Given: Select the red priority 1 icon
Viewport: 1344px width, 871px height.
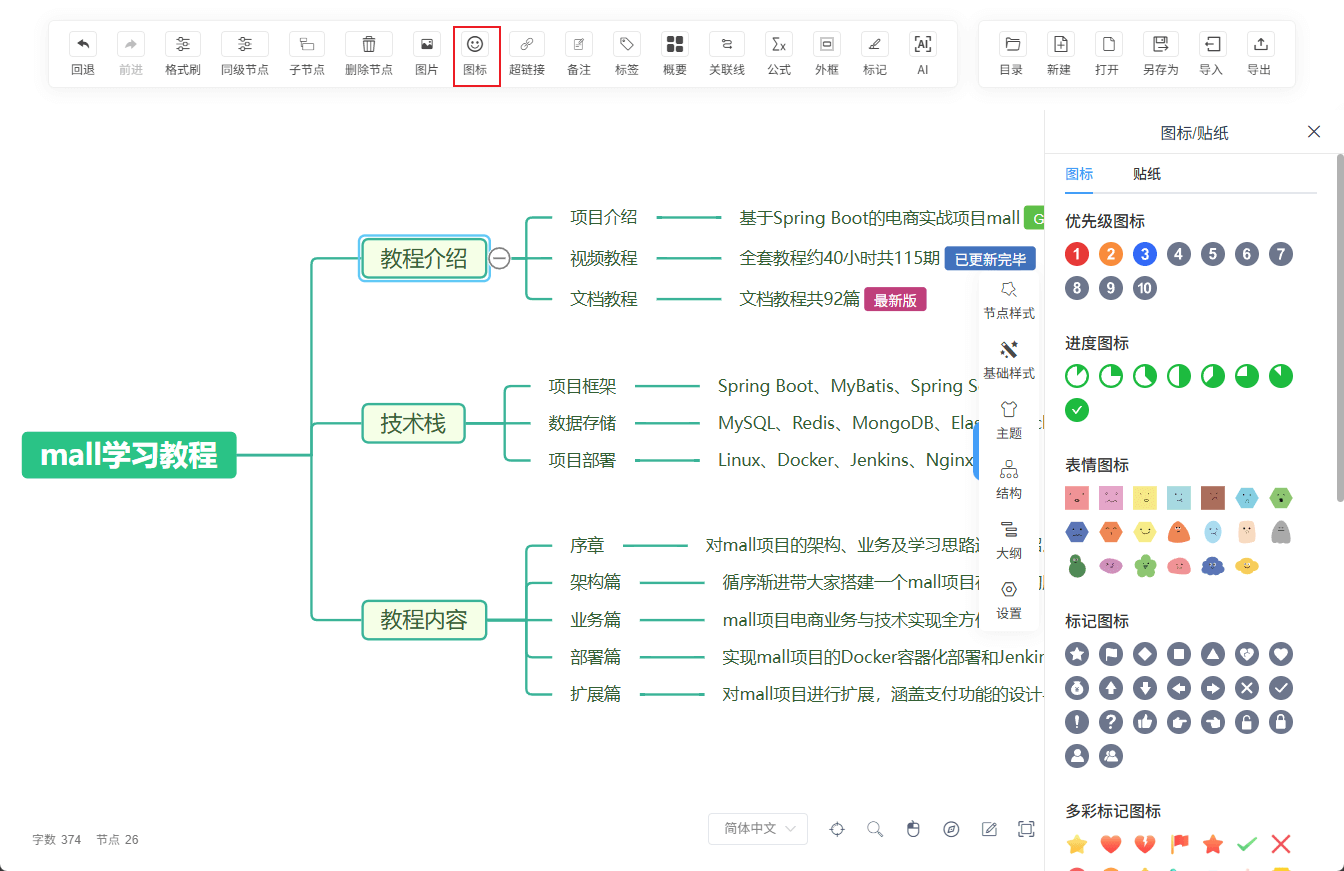Looking at the screenshot, I should point(1077,254).
